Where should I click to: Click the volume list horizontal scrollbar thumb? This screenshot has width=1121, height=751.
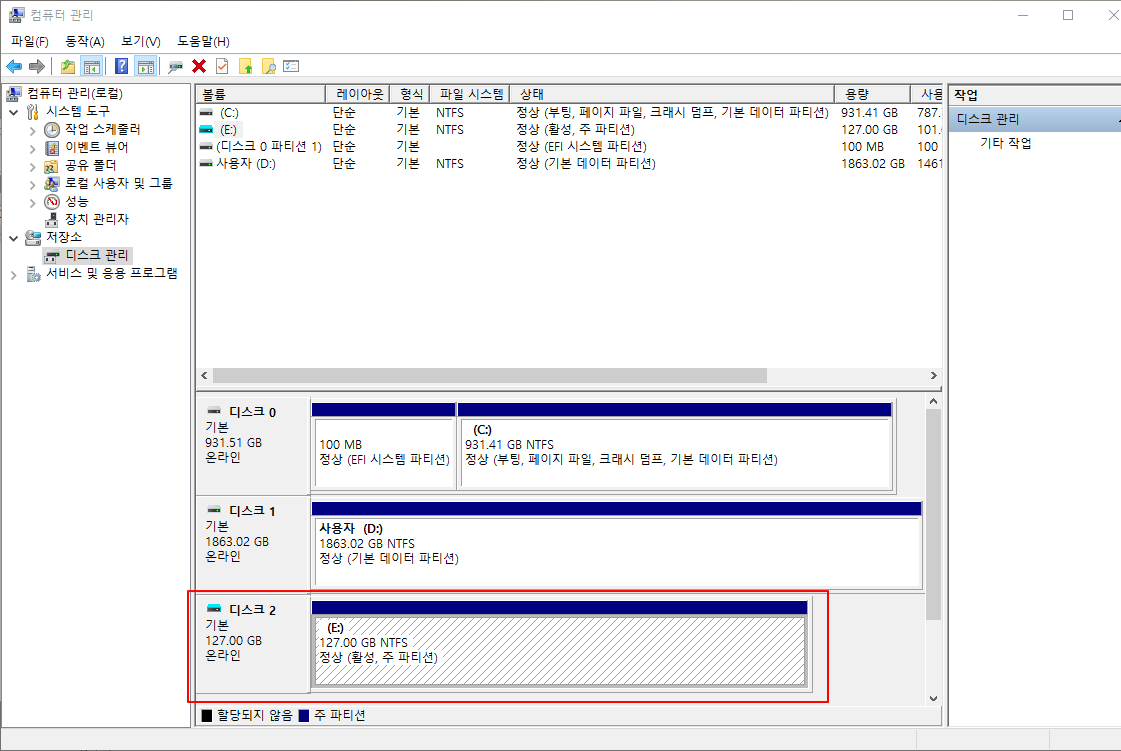tap(490, 376)
